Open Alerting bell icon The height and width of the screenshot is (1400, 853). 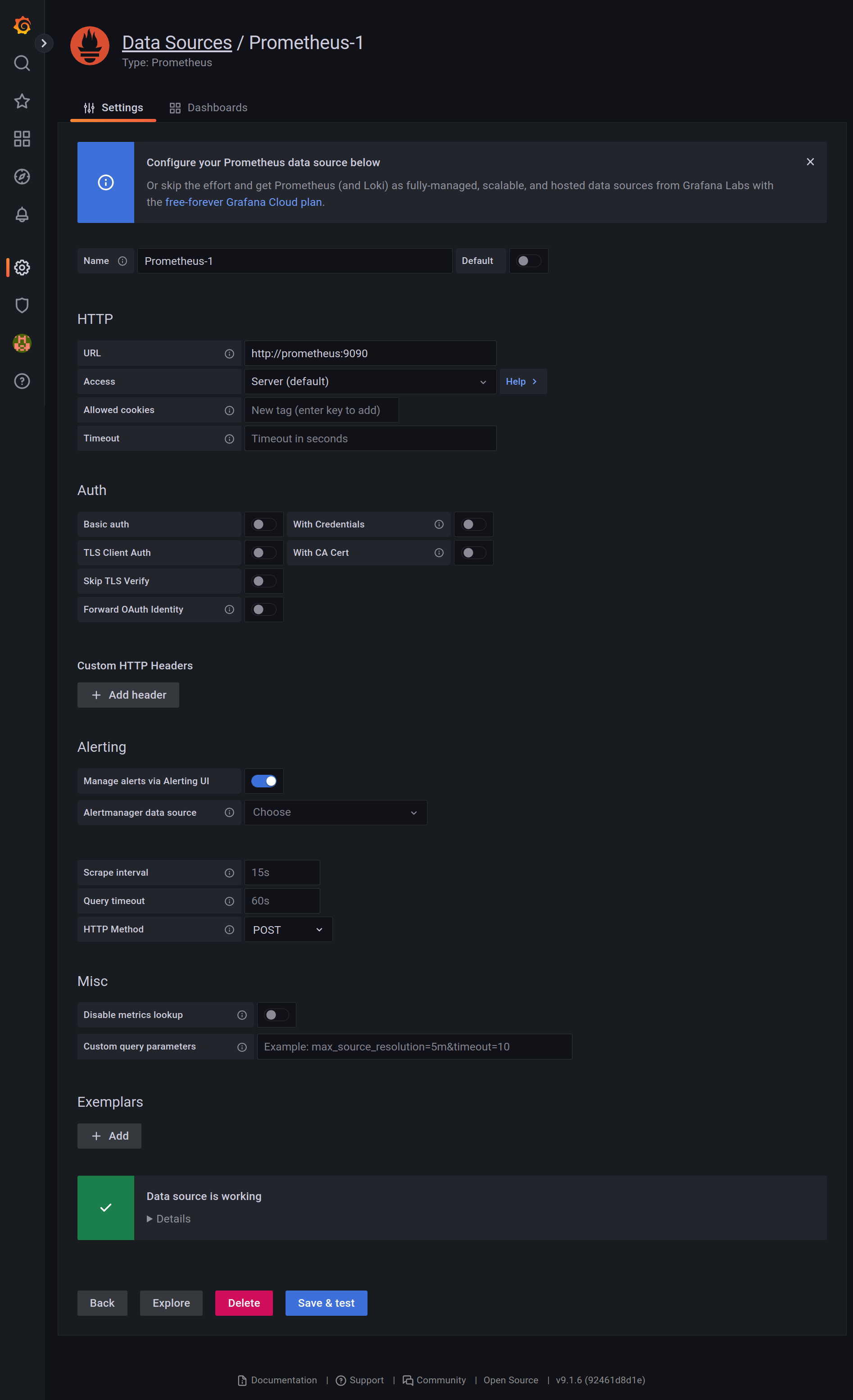pyautogui.click(x=22, y=215)
